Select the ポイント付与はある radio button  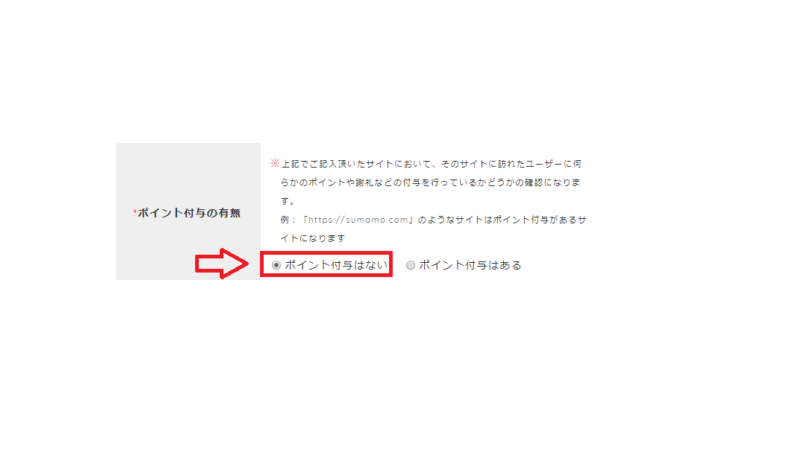click(x=411, y=265)
